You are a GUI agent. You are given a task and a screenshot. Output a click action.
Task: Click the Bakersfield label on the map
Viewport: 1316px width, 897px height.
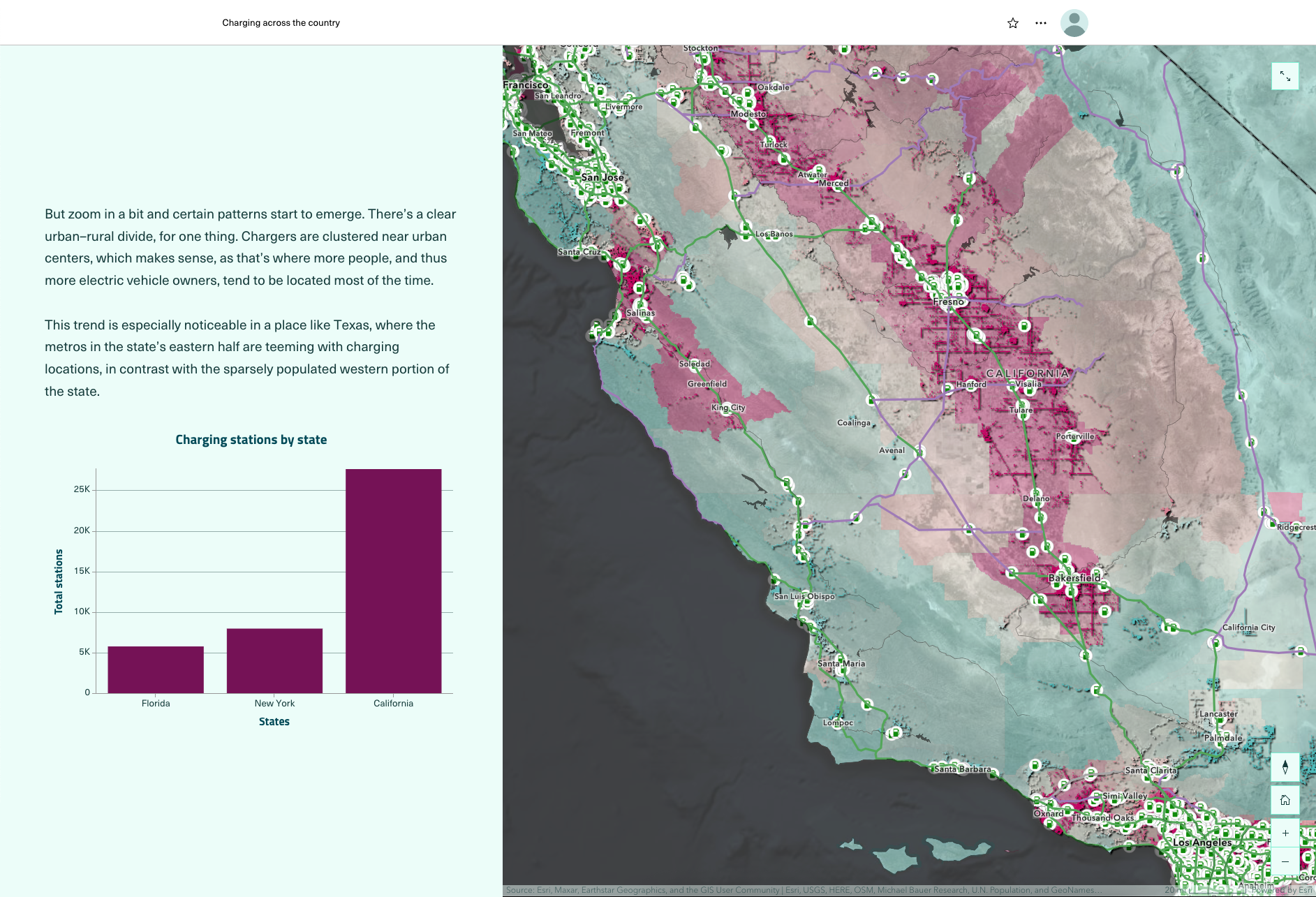(1074, 578)
